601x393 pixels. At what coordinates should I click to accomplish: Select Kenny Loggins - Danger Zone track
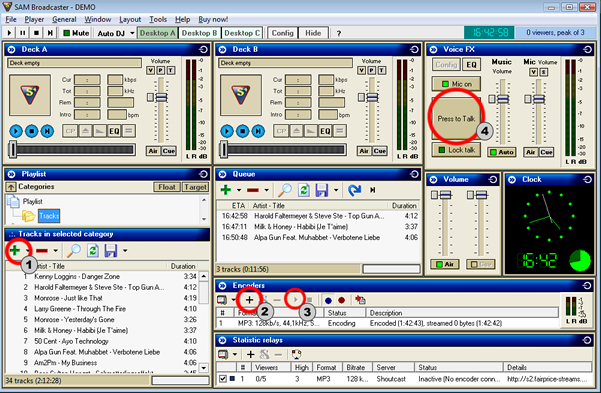tap(106, 276)
